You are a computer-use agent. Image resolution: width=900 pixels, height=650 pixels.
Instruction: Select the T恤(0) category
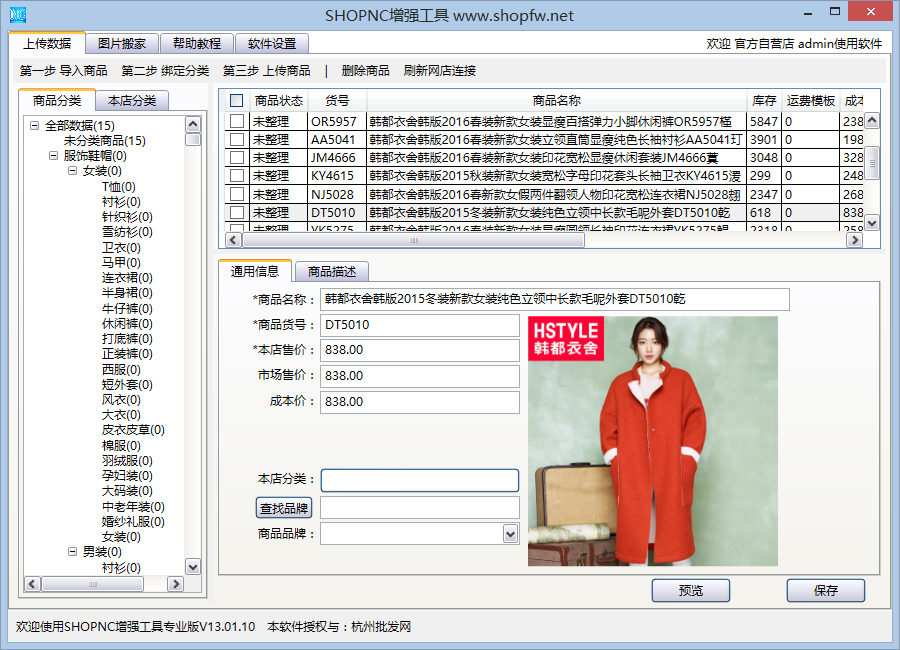pos(119,187)
